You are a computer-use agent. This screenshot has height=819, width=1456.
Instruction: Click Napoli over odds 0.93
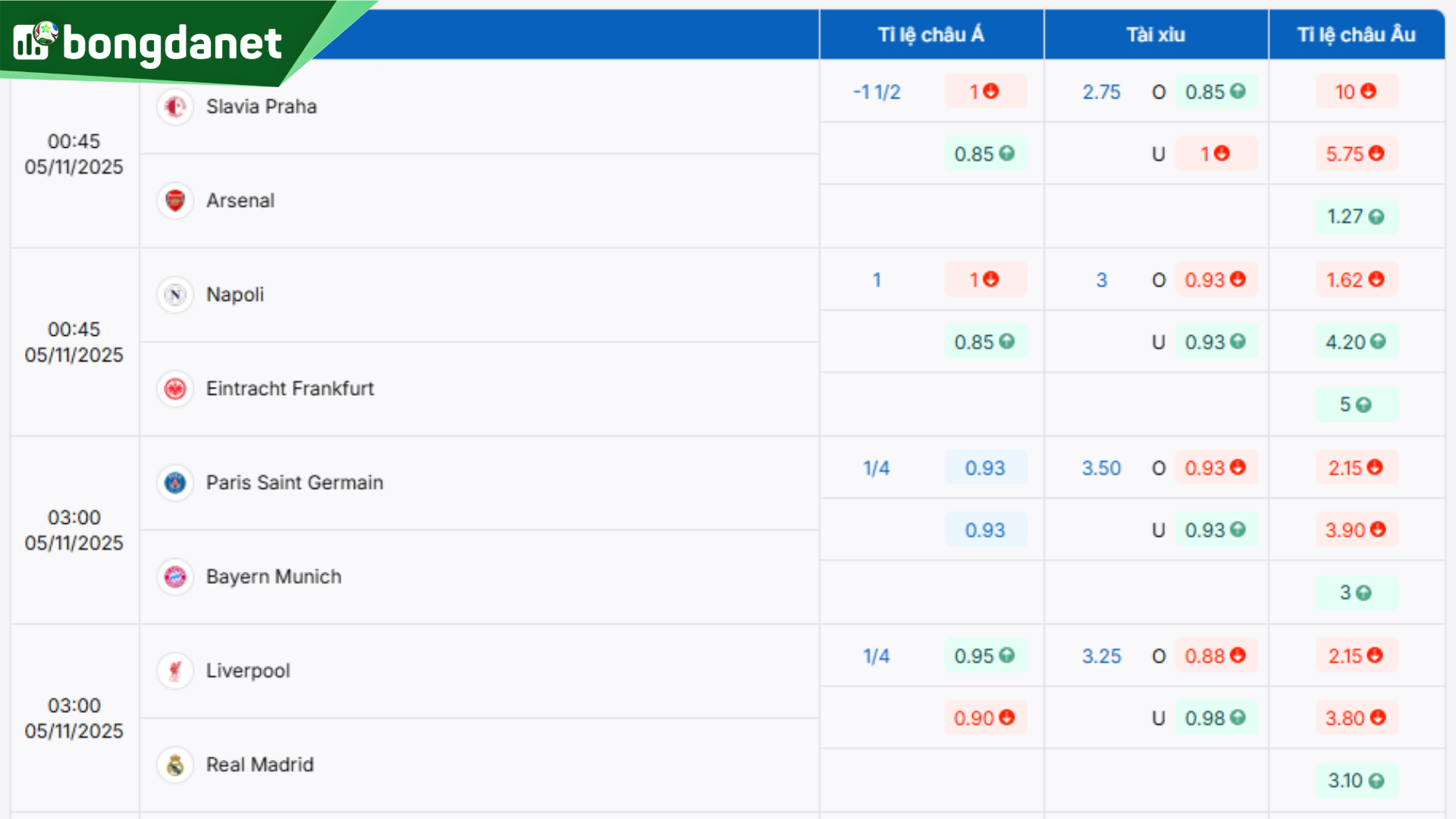click(x=1215, y=280)
